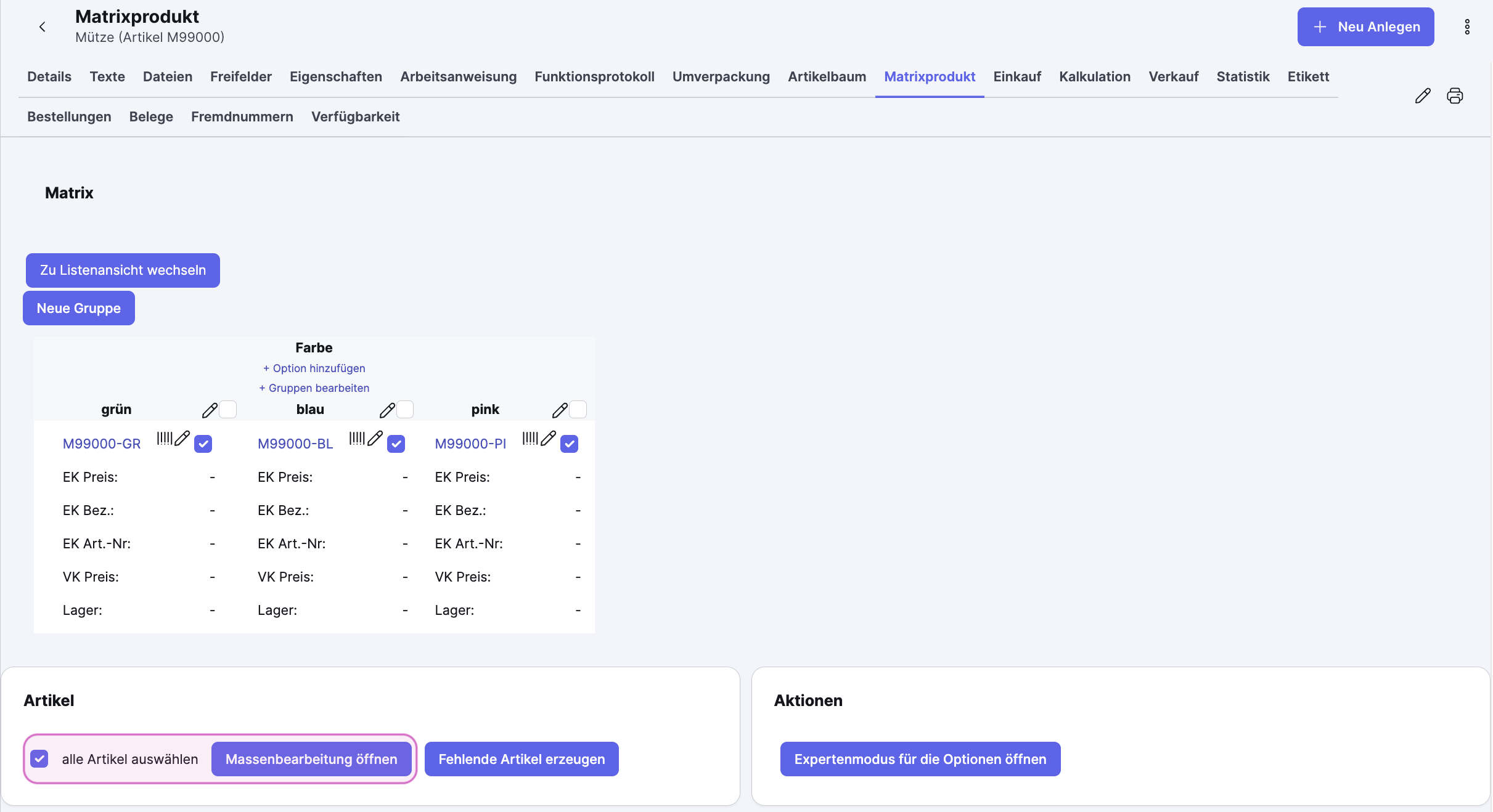Expand Farbe with Option hinzufügen link
This screenshot has height=812, width=1493.
click(314, 368)
